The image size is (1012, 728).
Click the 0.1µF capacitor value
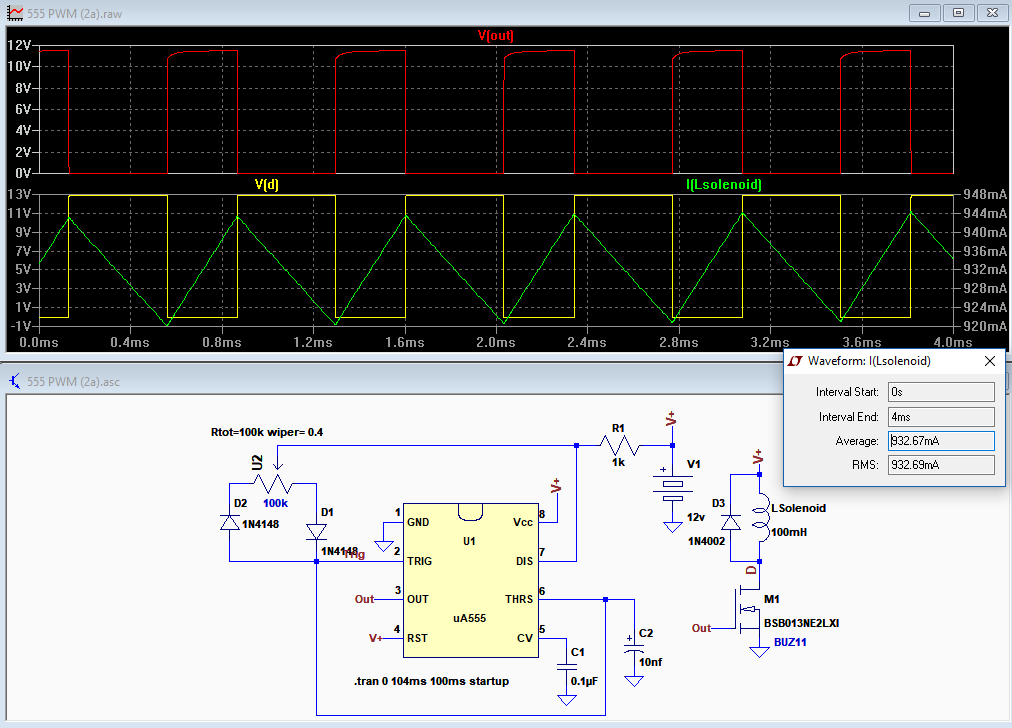click(x=584, y=681)
